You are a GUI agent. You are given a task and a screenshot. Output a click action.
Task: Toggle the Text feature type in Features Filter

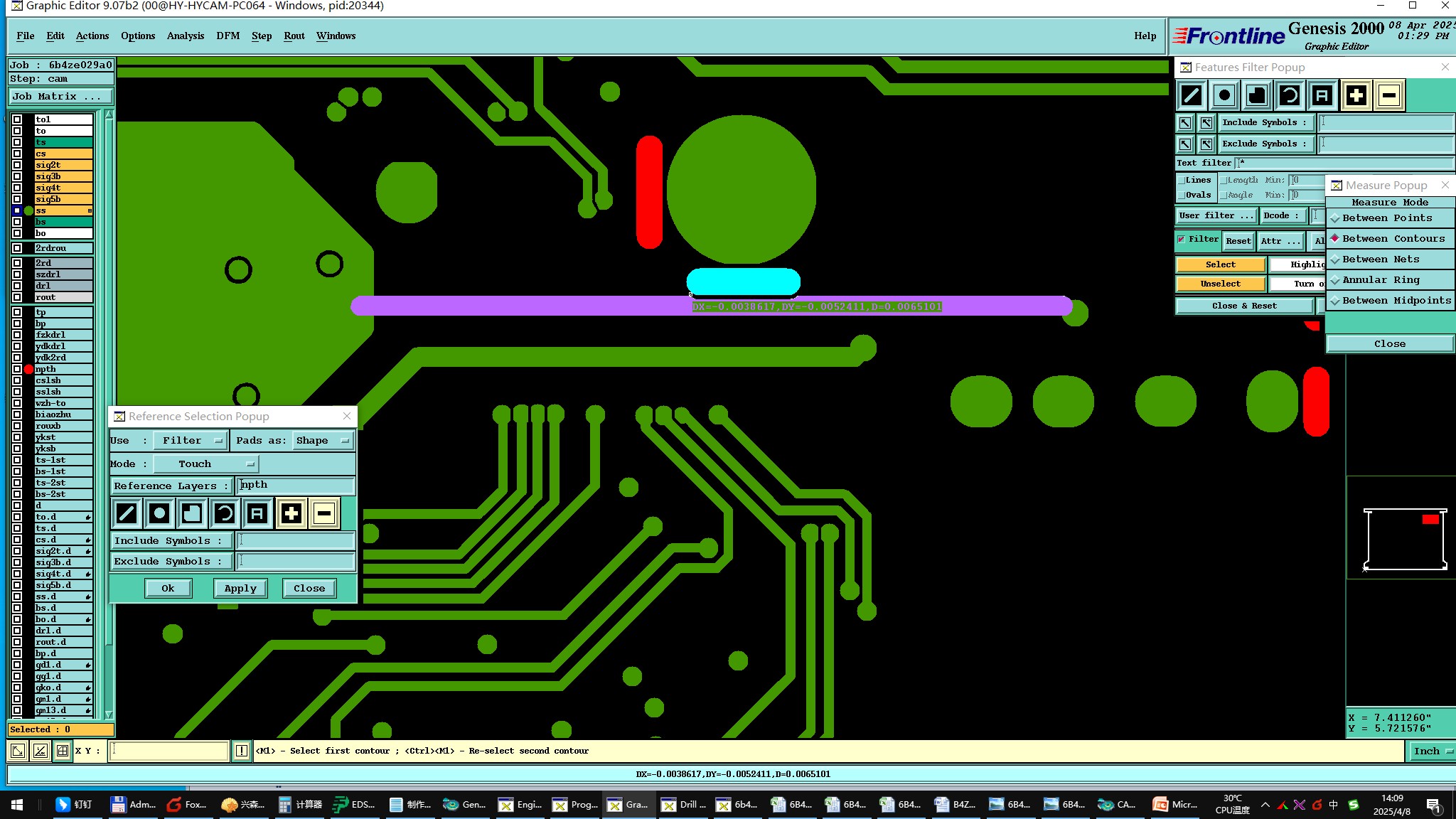pos(1322,95)
